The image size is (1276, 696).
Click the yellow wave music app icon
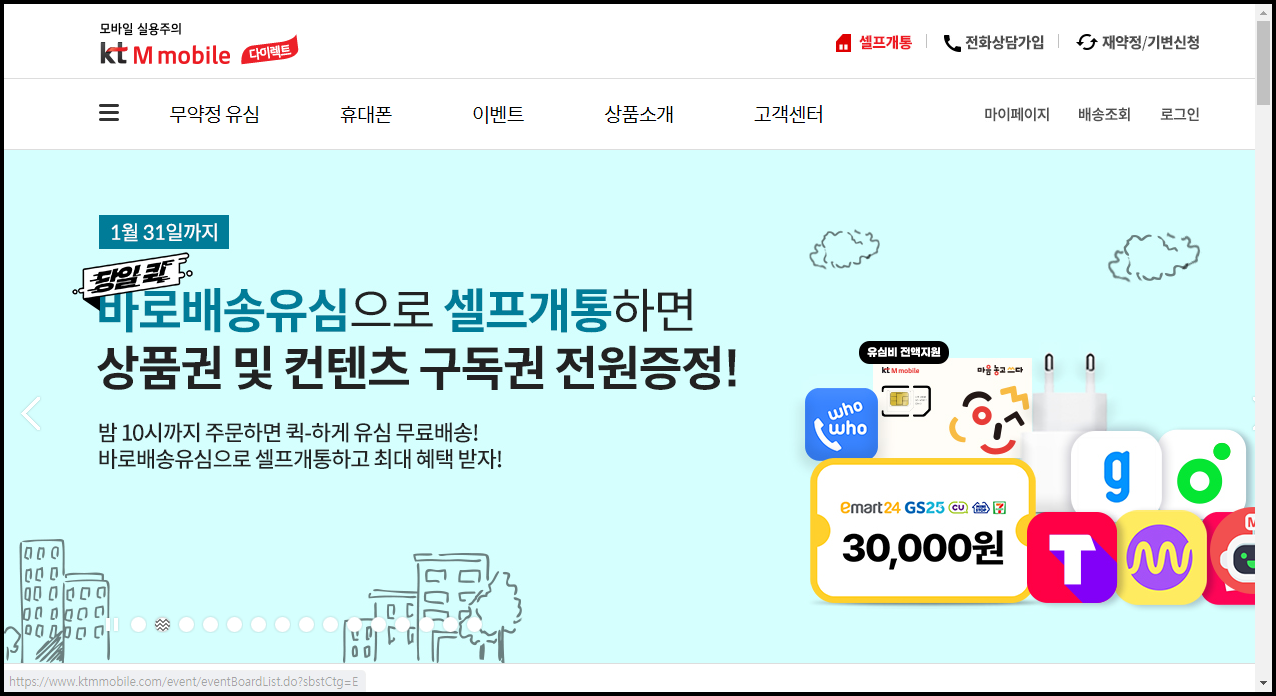(x=1161, y=557)
